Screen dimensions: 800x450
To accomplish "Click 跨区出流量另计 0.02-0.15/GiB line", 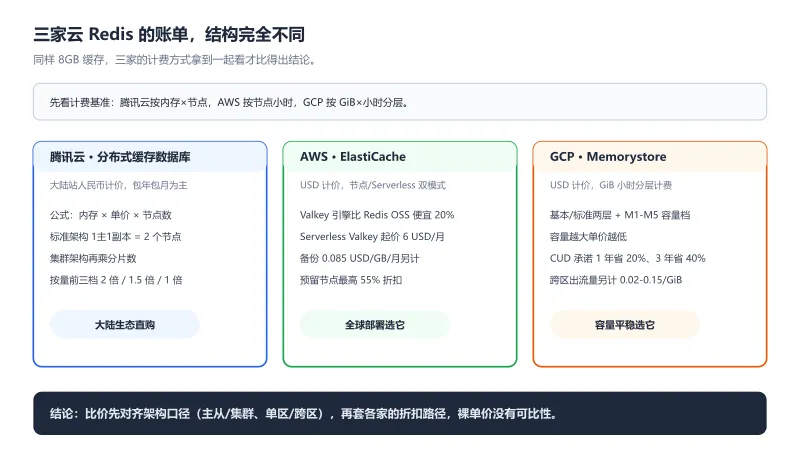I will pyautogui.click(x=616, y=280).
